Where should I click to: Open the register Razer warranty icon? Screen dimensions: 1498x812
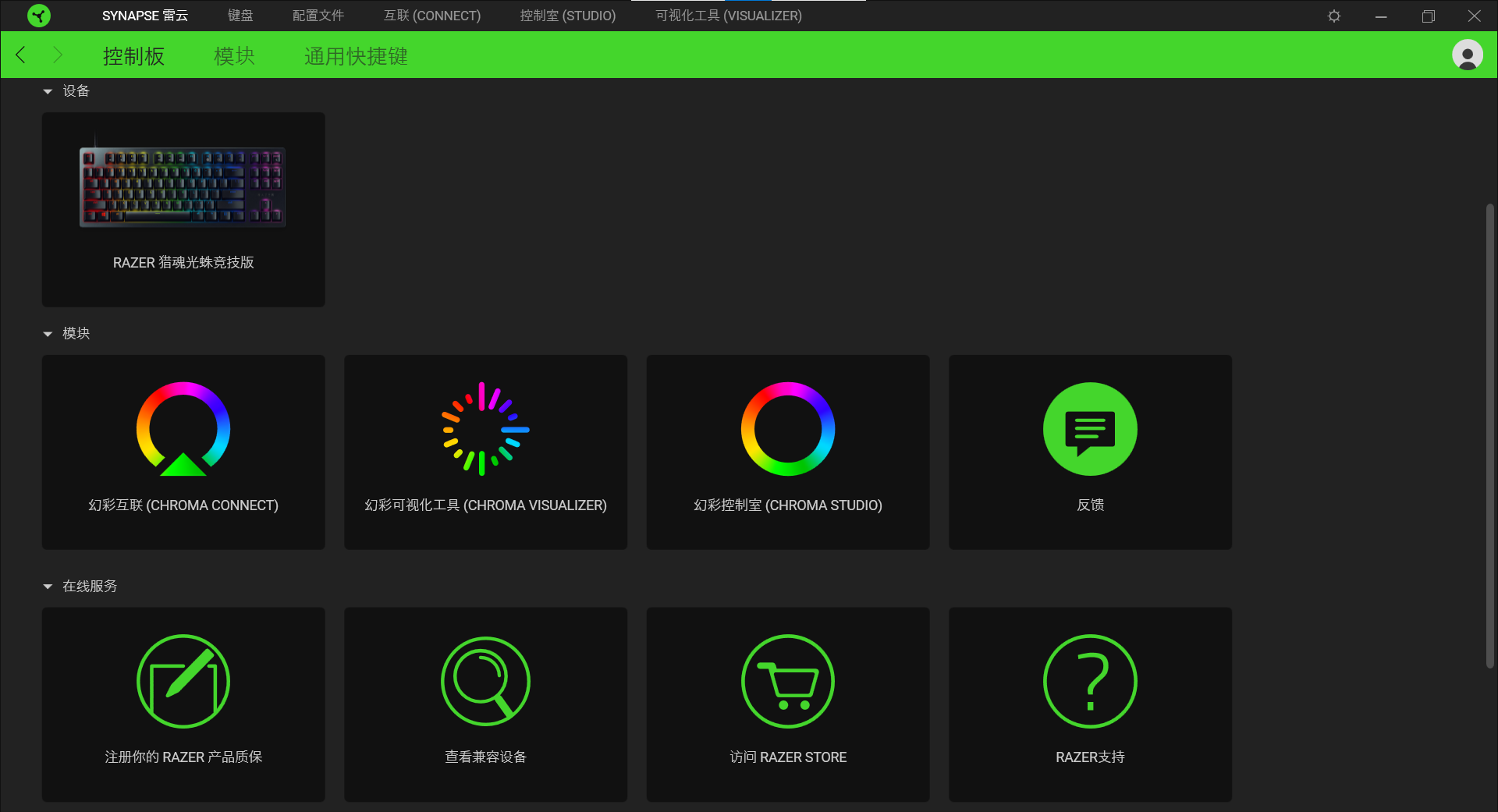click(183, 681)
